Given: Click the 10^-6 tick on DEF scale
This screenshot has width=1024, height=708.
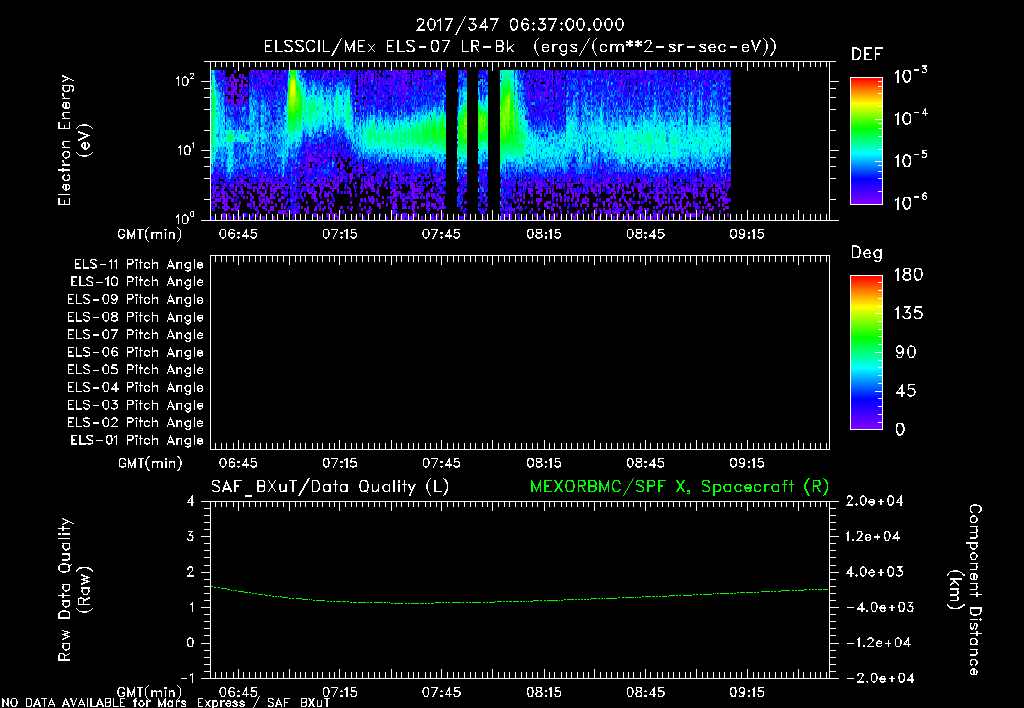Looking at the screenshot, I should (x=910, y=202).
